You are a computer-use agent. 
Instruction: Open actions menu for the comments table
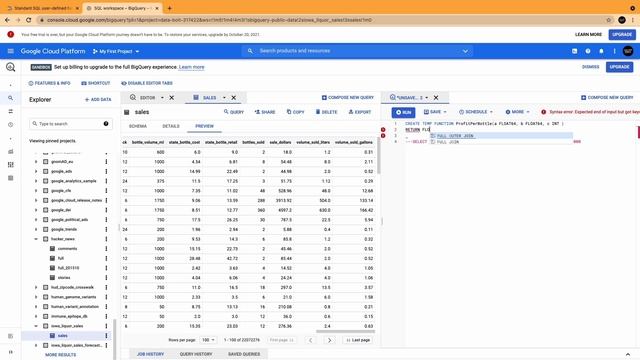[x=107, y=249]
